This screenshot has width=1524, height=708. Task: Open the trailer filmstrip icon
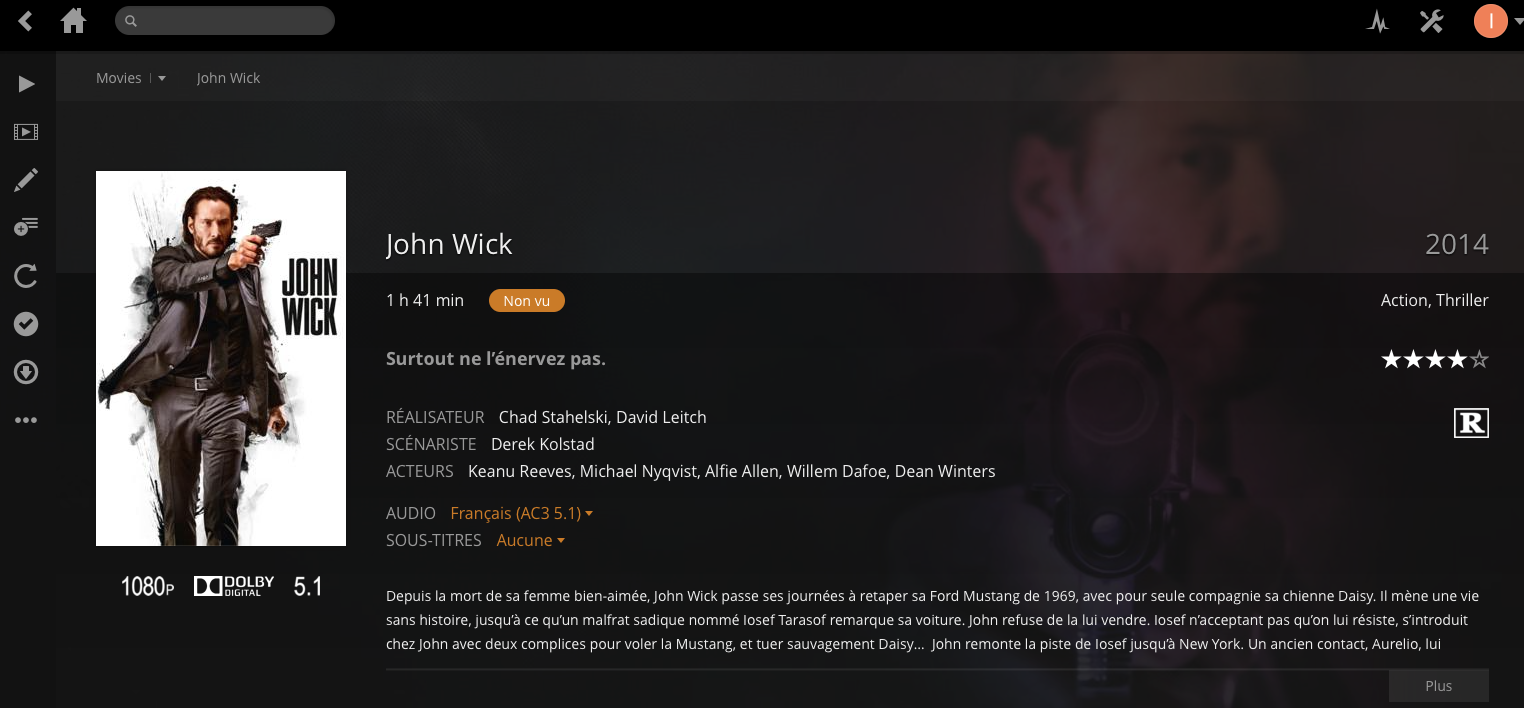(x=26, y=132)
